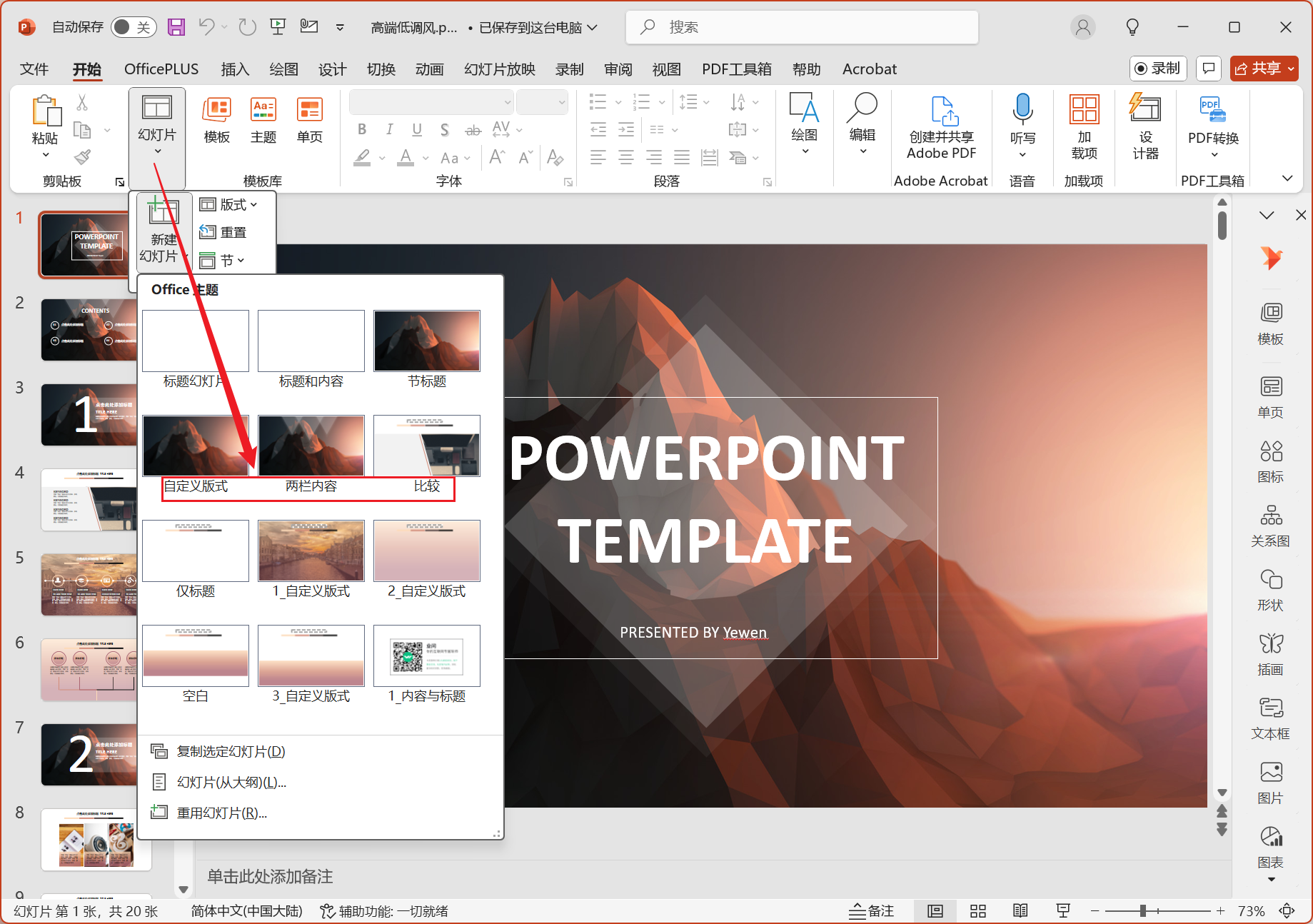The width and height of the screenshot is (1313, 924).
Task: Click the 共享 share button
Action: click(x=1264, y=69)
